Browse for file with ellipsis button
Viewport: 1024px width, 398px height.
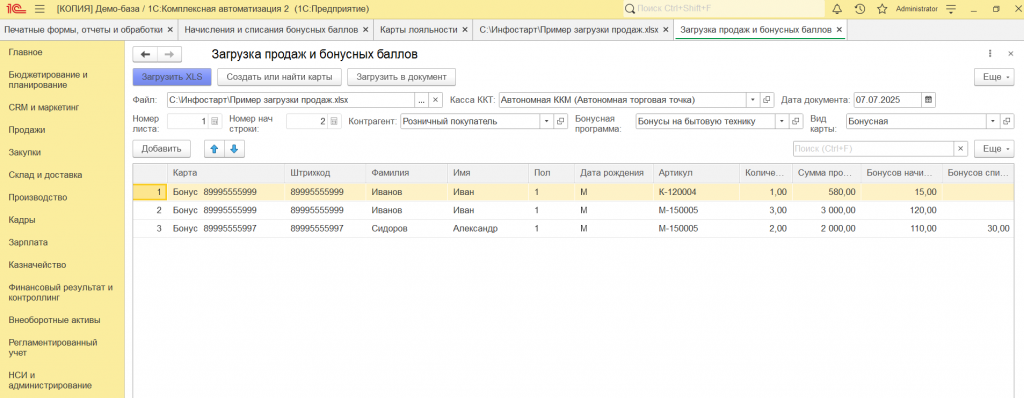[421, 101]
